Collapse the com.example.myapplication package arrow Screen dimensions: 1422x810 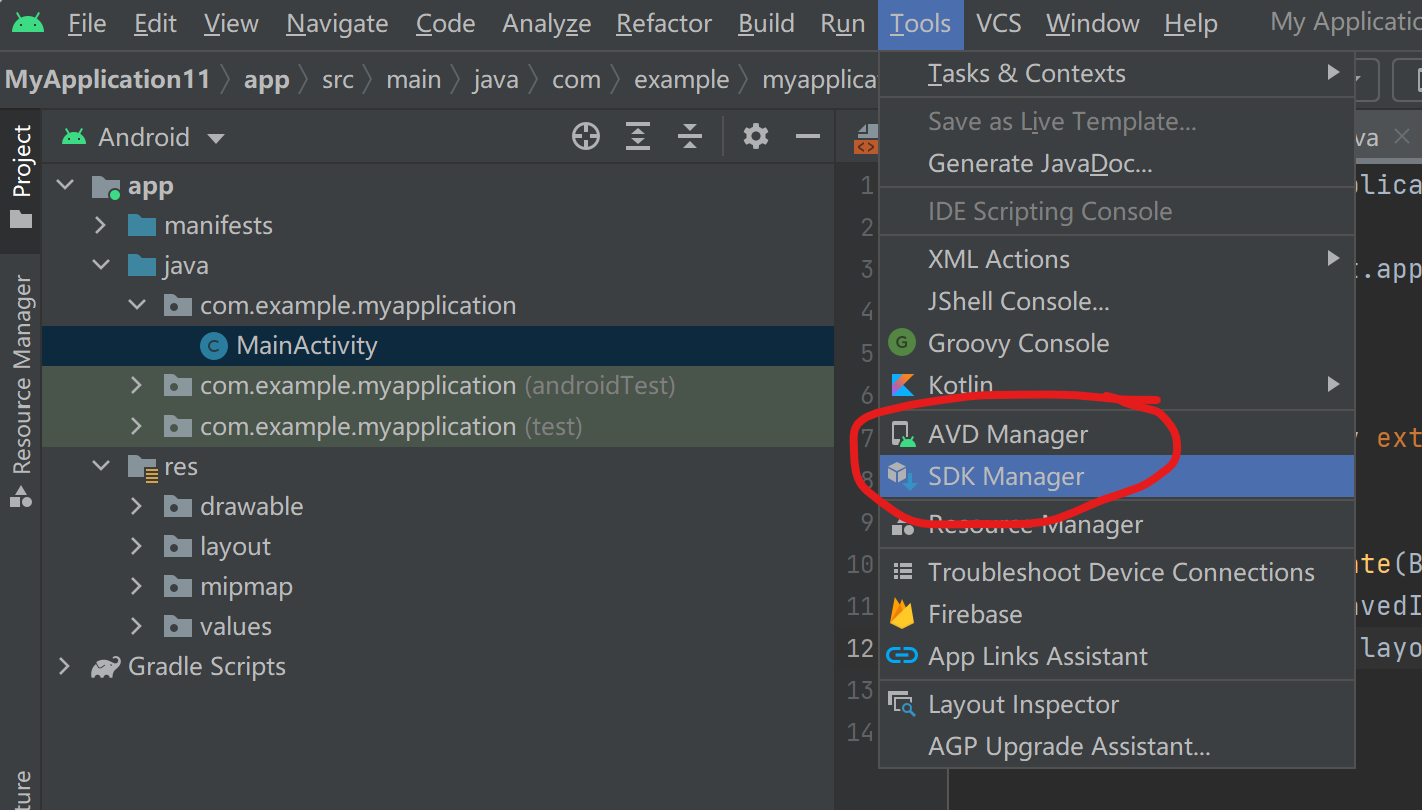coord(137,306)
